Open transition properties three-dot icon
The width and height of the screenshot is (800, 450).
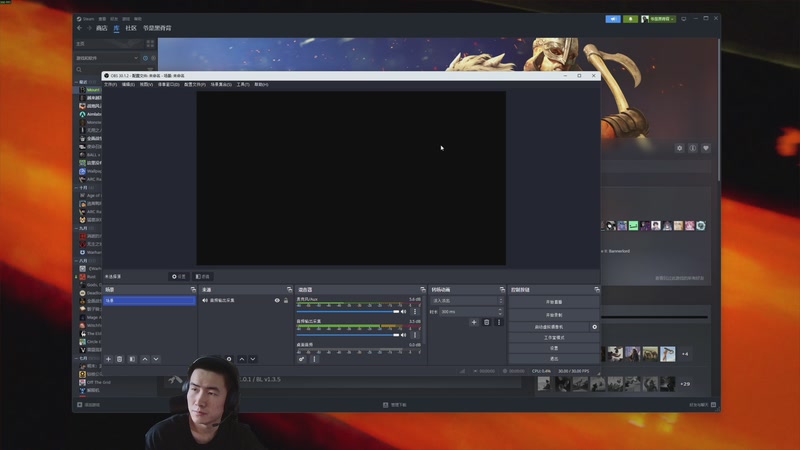tap(498, 322)
